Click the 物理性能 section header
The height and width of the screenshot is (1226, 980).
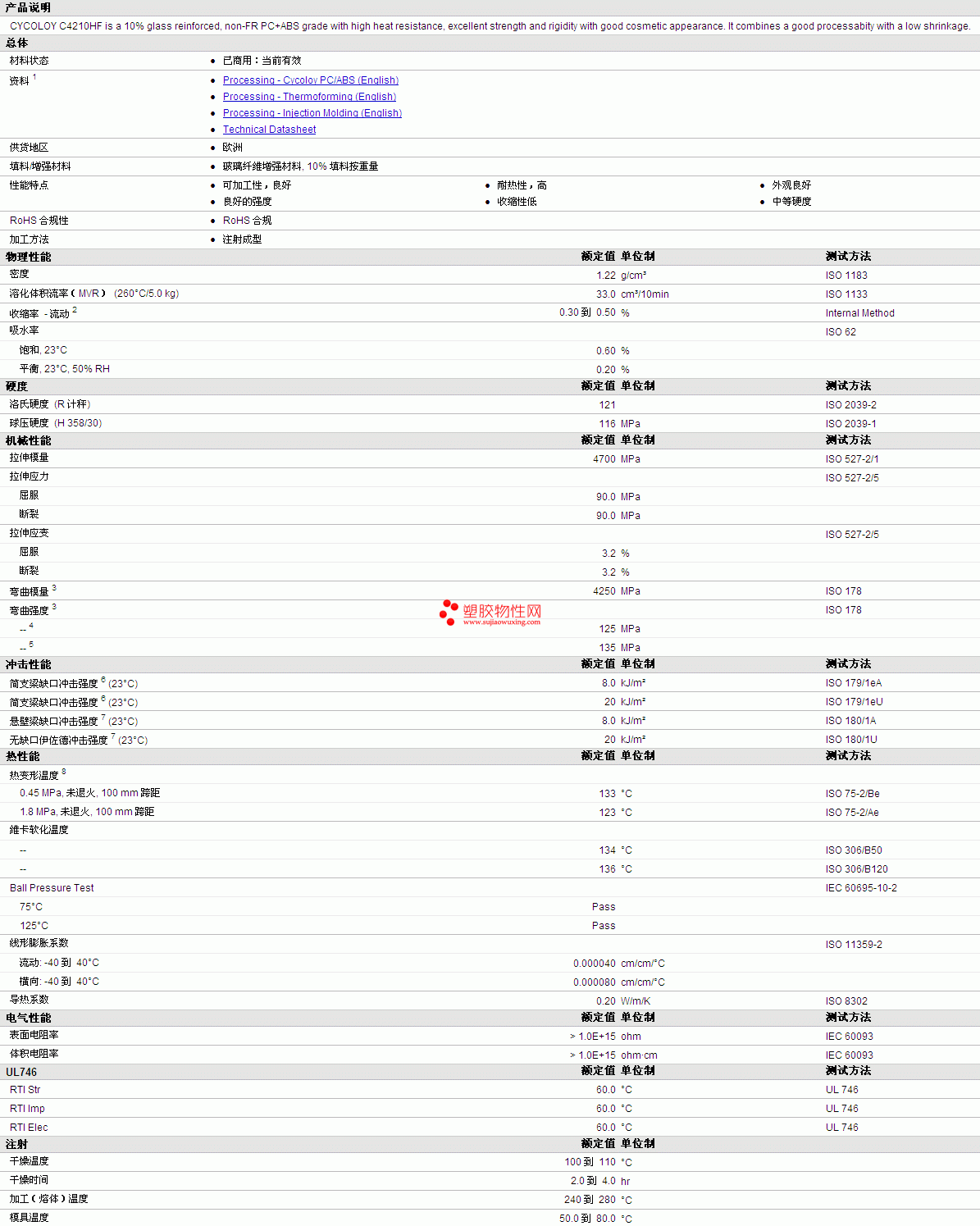(x=28, y=257)
